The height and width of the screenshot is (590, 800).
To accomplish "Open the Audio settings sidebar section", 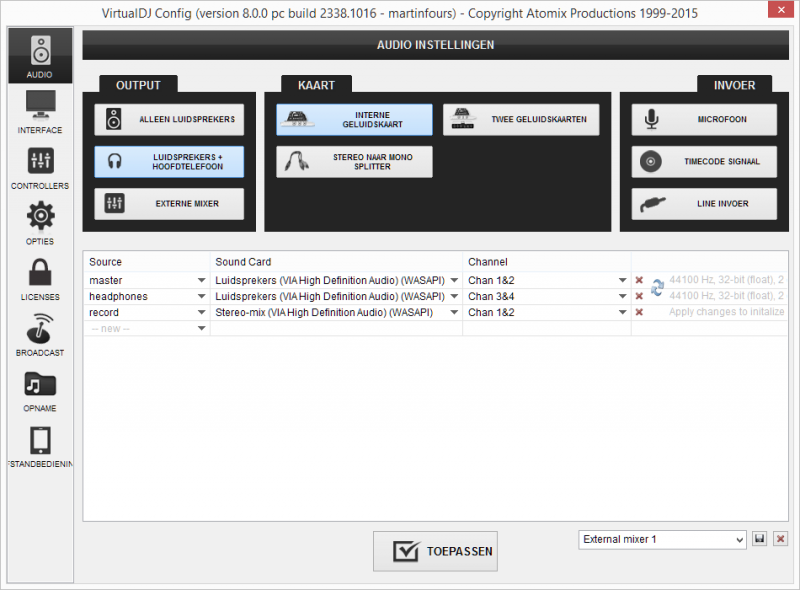I will click(40, 56).
